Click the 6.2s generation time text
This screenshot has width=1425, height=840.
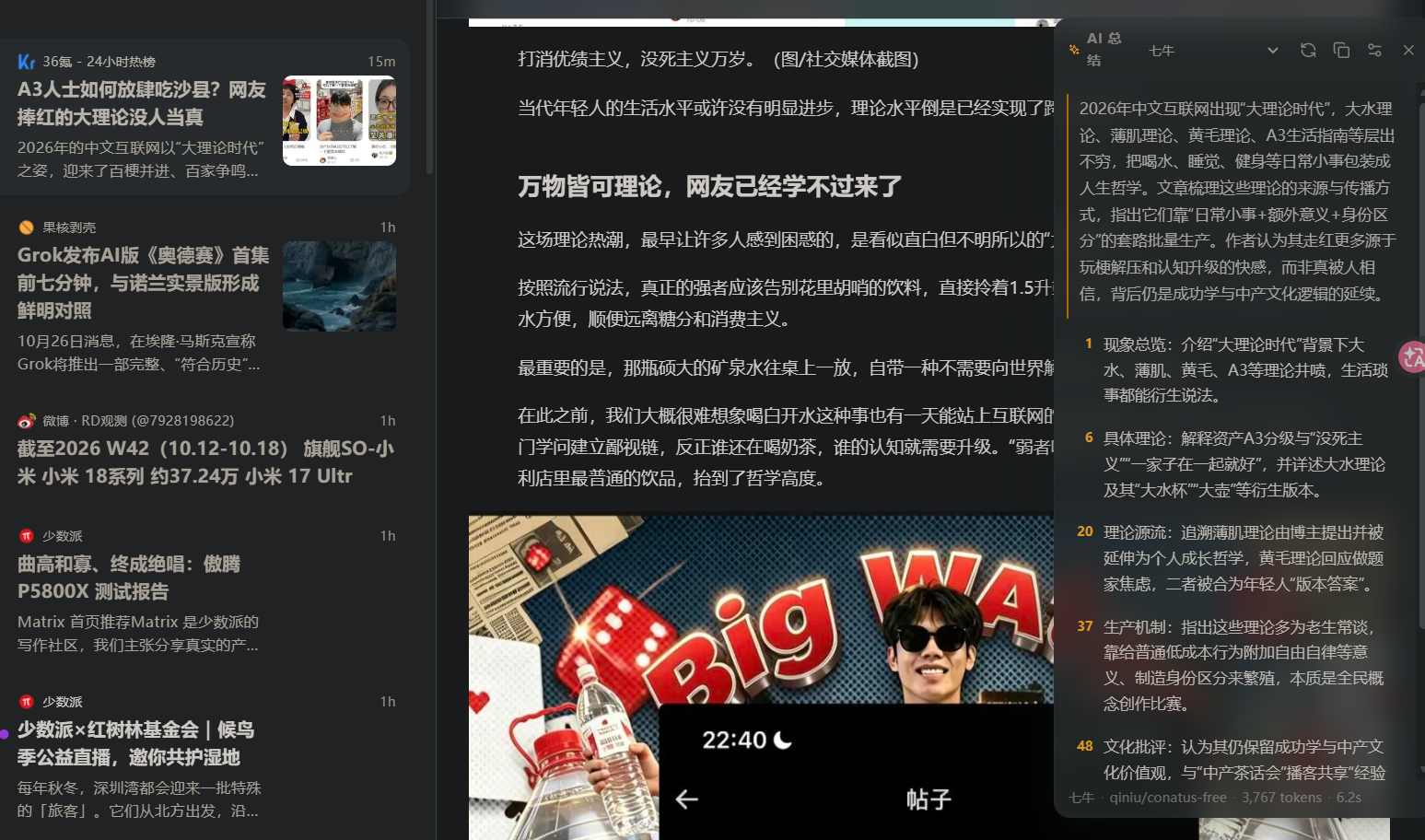tap(1349, 798)
